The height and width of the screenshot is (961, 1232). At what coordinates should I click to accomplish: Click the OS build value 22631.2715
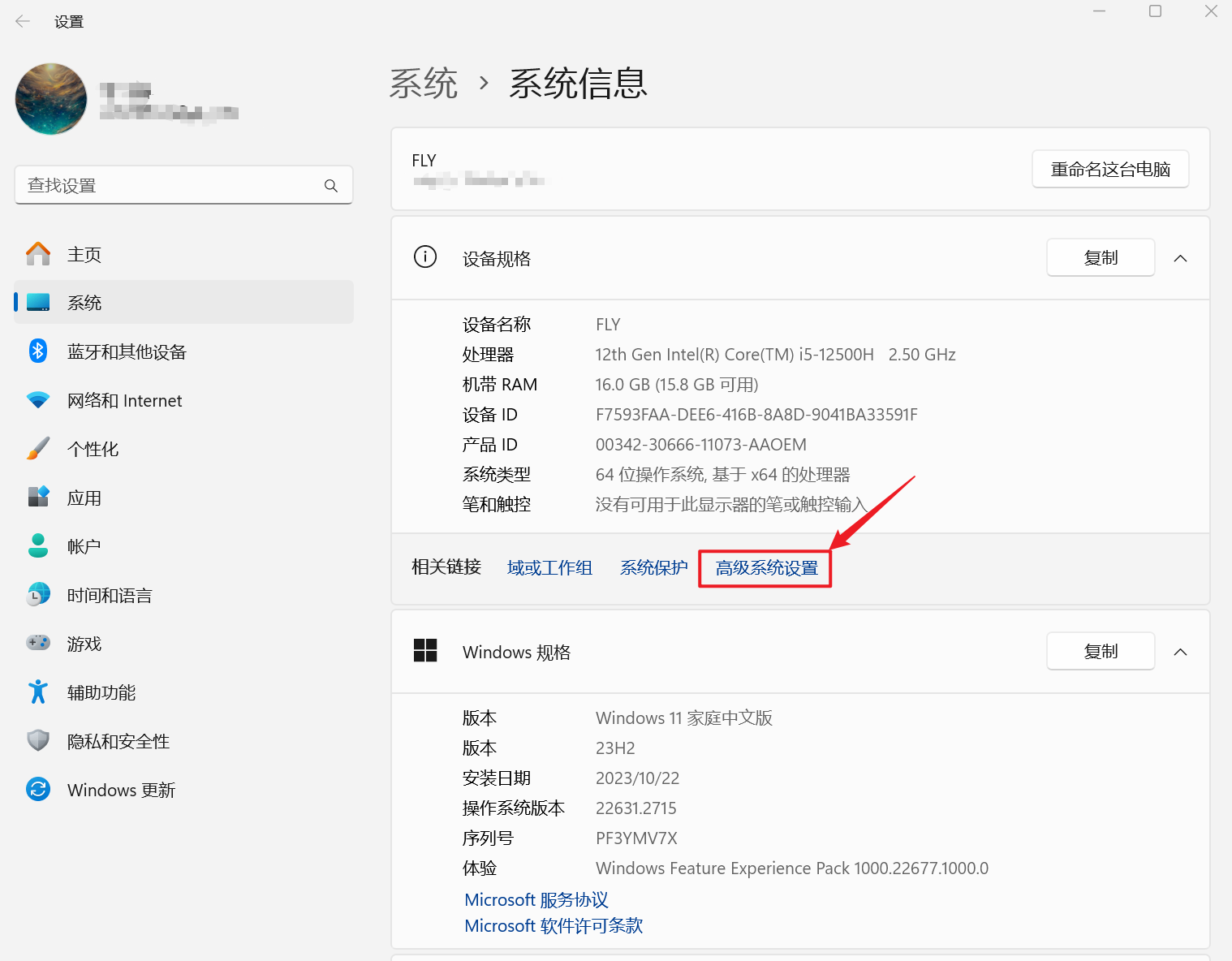636,808
